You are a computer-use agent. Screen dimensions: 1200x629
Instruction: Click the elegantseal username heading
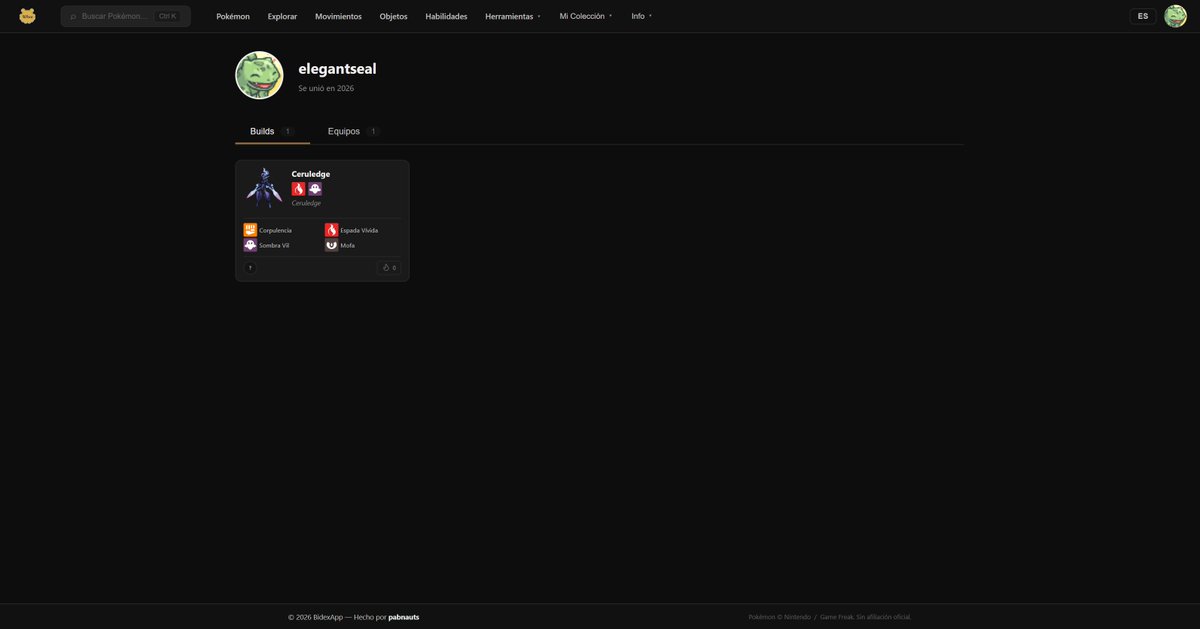click(x=337, y=69)
